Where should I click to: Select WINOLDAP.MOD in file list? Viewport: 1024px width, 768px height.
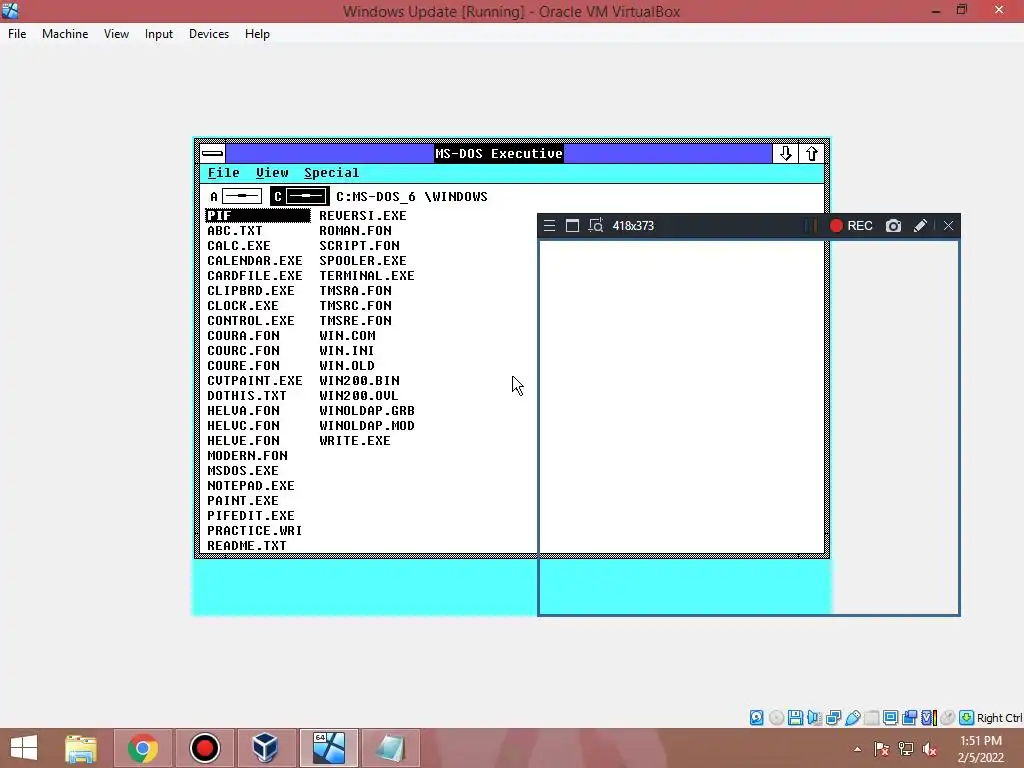click(x=366, y=426)
